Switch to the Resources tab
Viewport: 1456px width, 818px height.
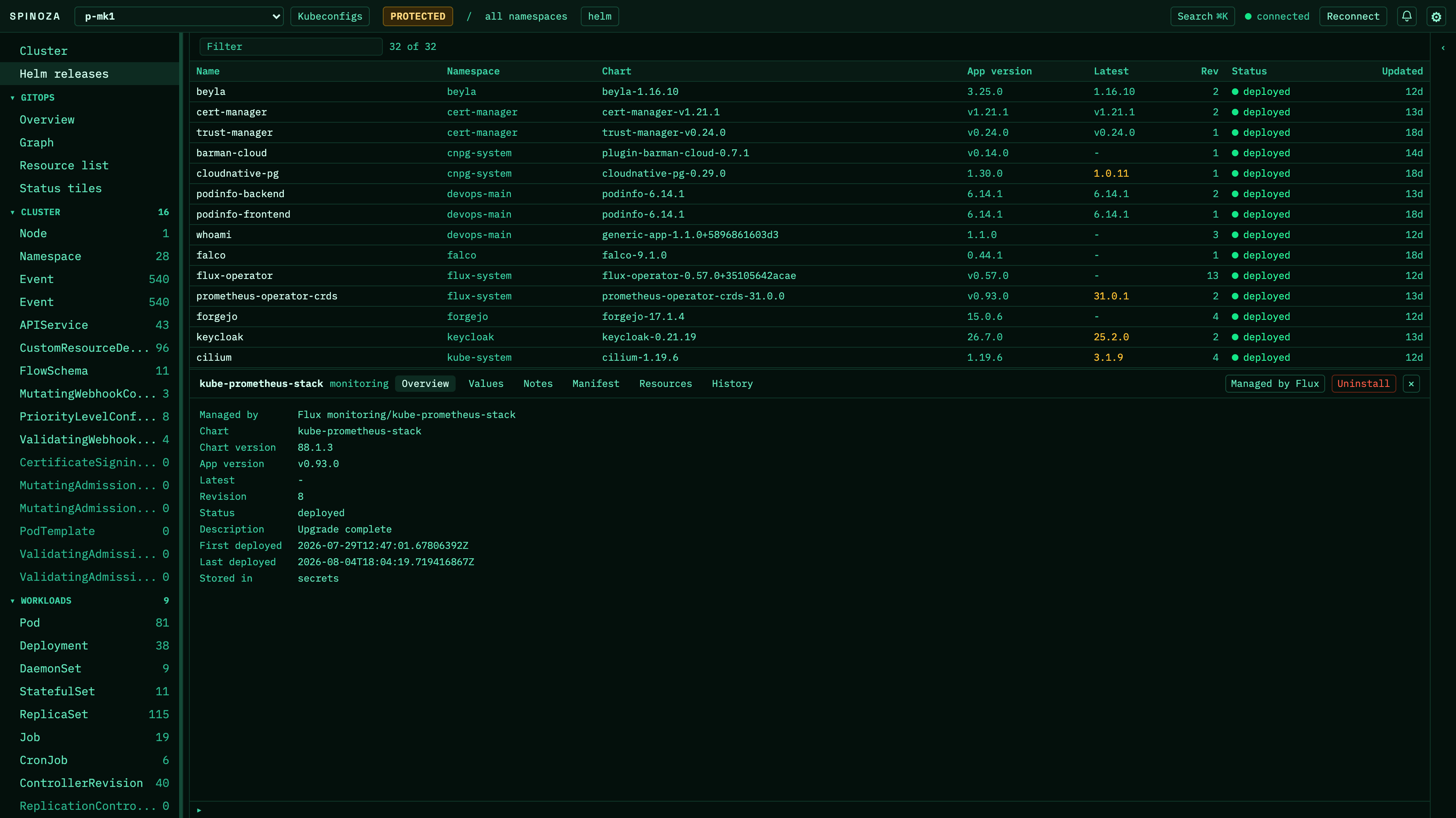[665, 384]
